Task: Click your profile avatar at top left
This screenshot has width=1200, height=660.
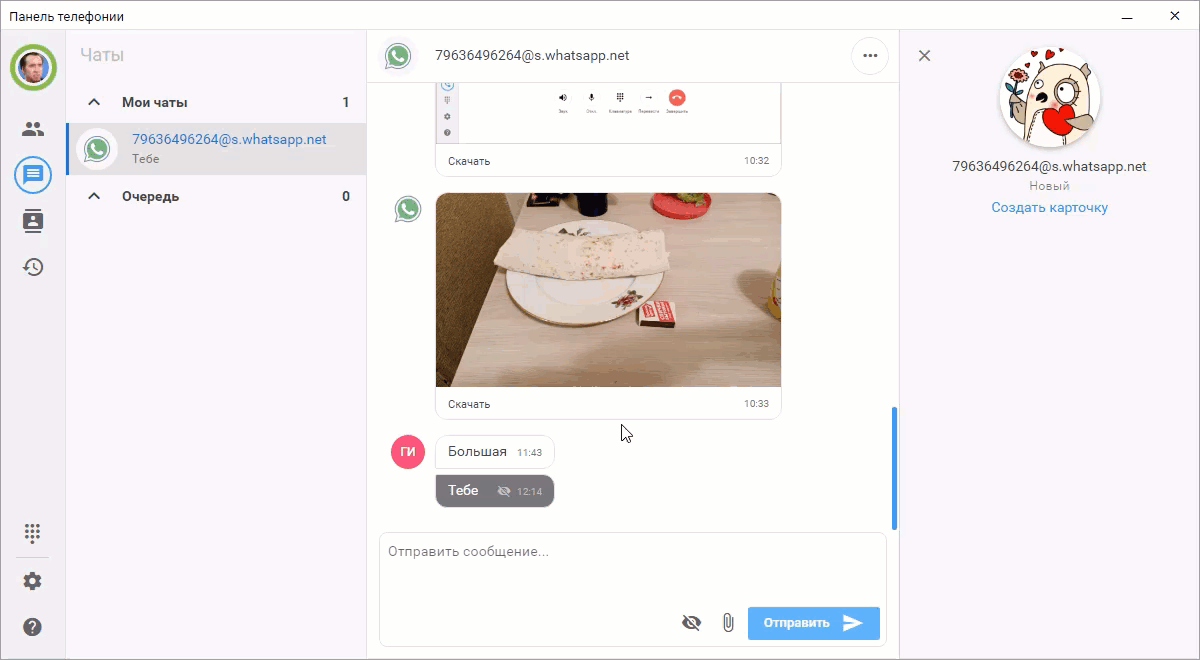Action: (33, 67)
